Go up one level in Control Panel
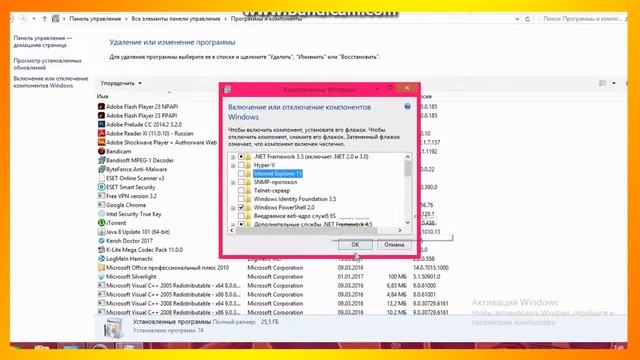 [x=44, y=19]
